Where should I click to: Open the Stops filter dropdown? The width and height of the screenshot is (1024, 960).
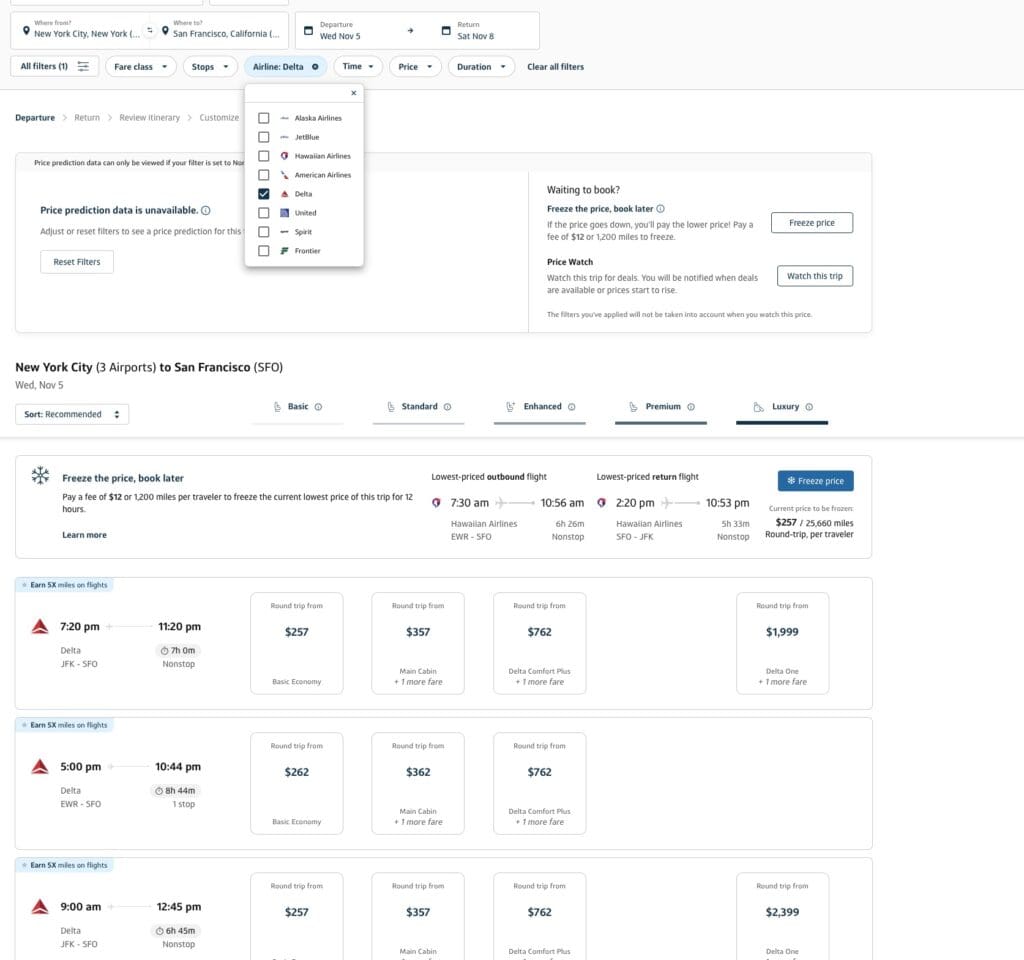pyautogui.click(x=210, y=67)
